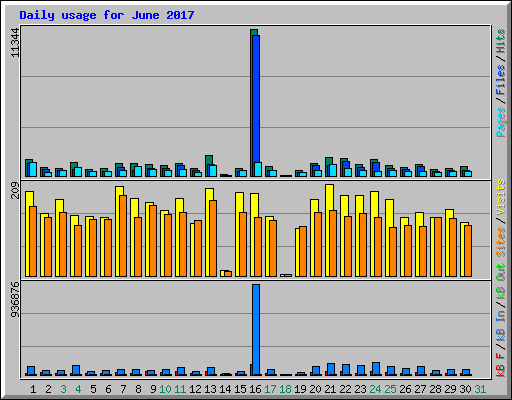Click green day label 24
Viewport: 512px width, 400px height.
375,389
